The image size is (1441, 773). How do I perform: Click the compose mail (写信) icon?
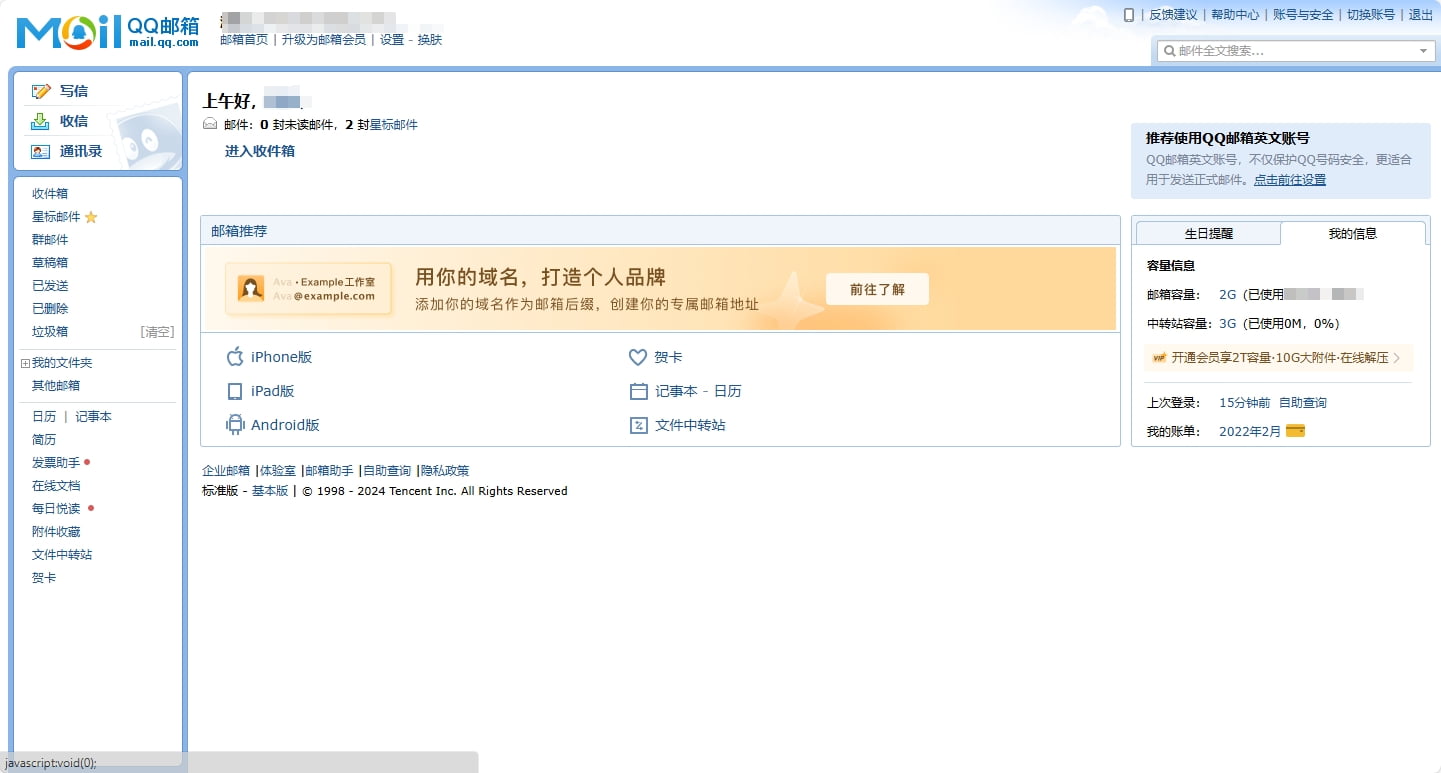point(41,91)
